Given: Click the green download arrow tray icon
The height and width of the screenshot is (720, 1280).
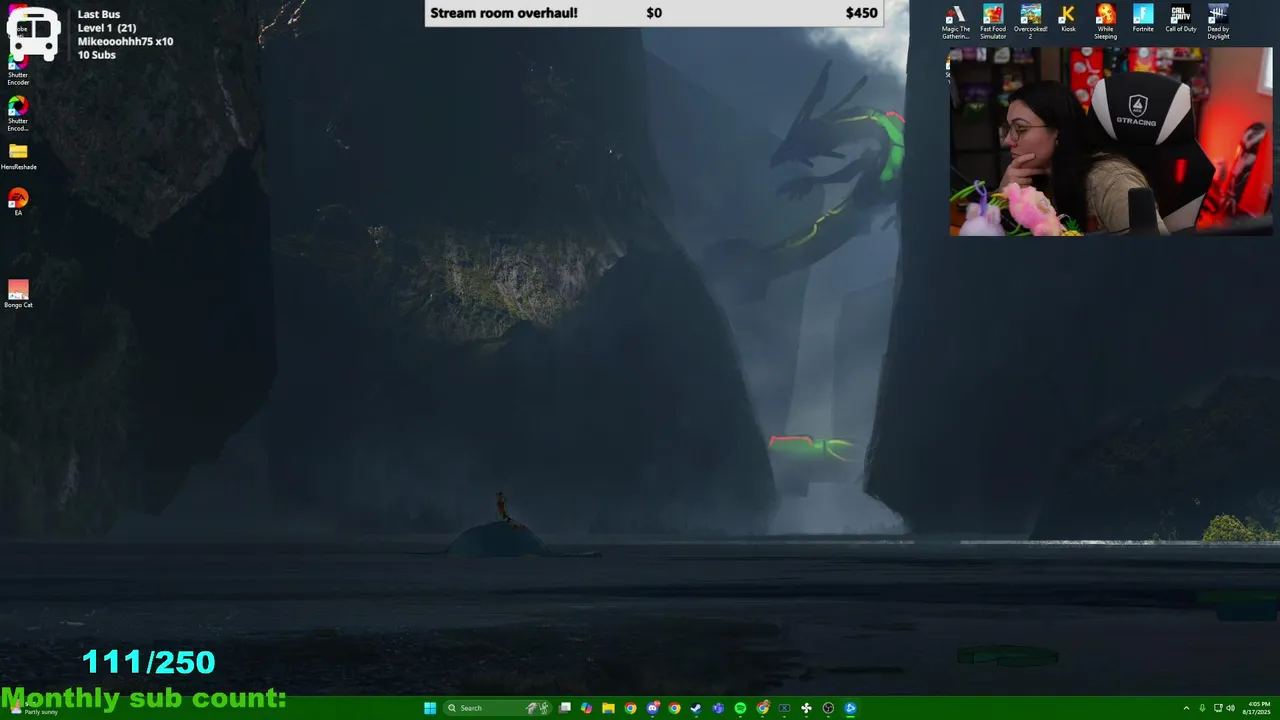Looking at the screenshot, I should point(1202,708).
